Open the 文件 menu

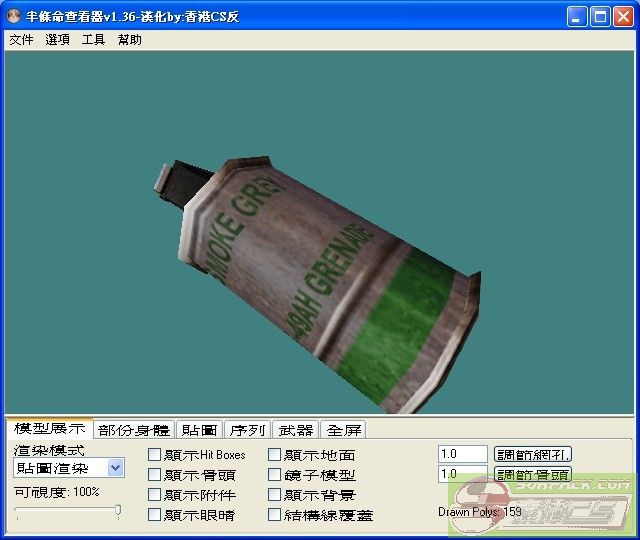[x=21, y=40]
